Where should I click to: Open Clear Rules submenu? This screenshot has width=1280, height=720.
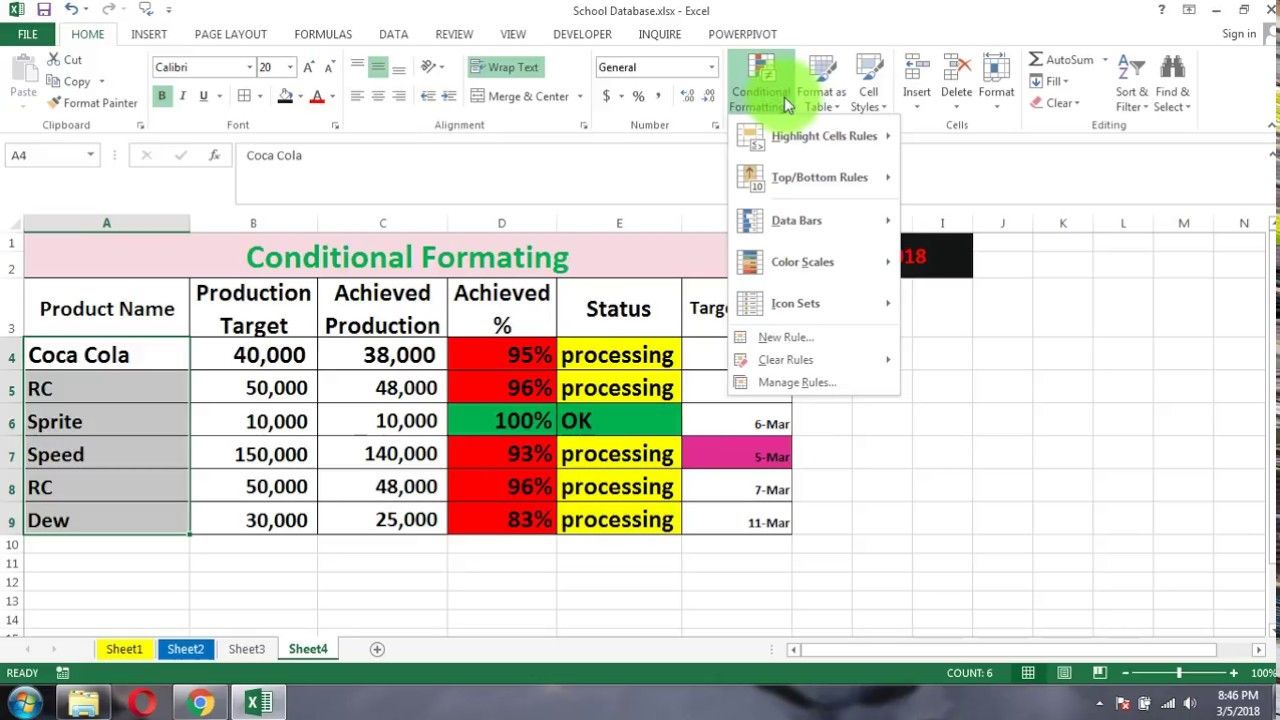pos(814,360)
